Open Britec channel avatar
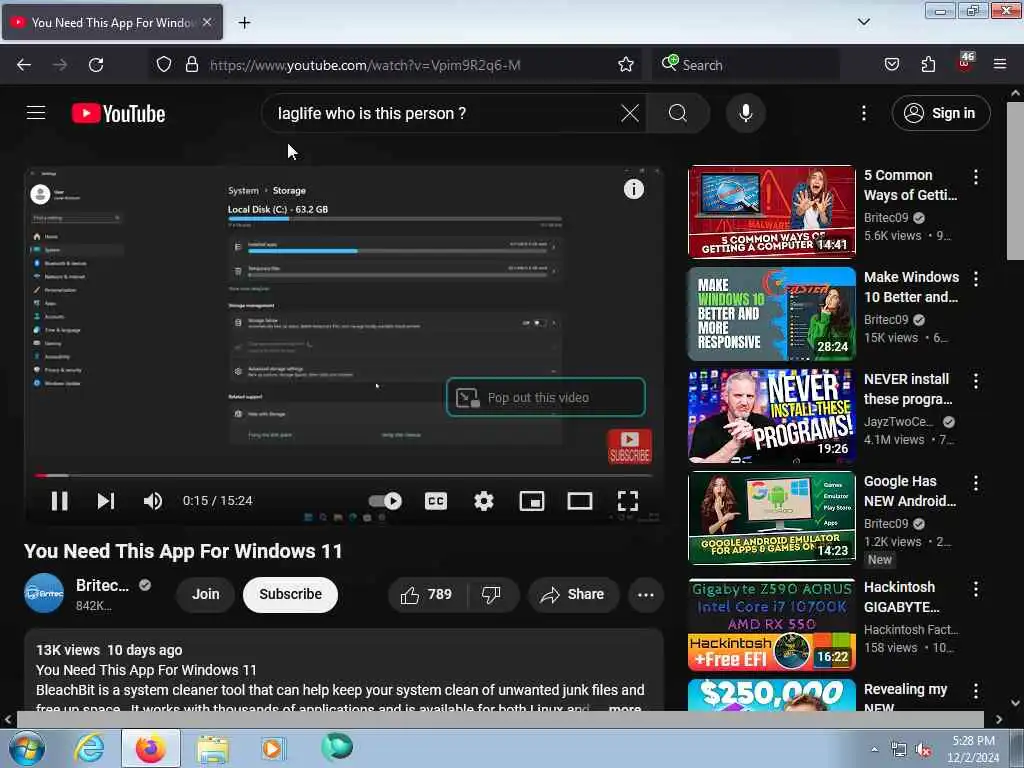This screenshot has height=768, width=1024. click(x=44, y=594)
